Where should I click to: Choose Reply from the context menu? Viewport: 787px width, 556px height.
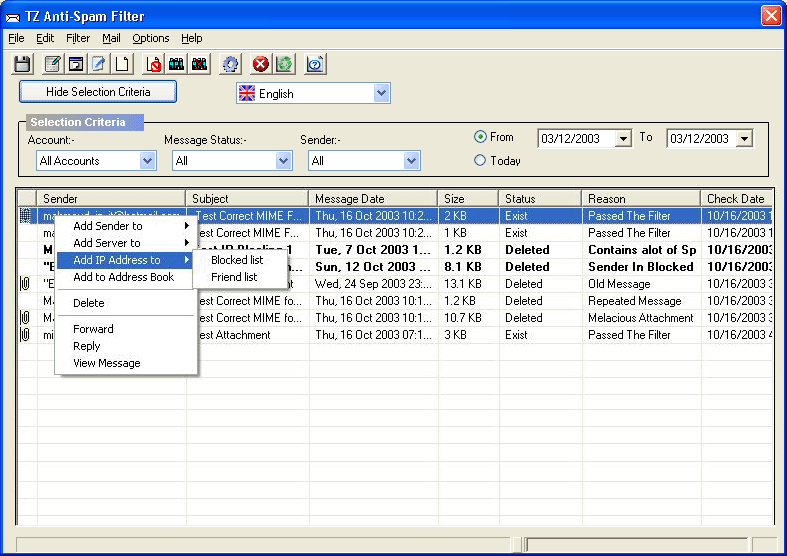(124, 346)
